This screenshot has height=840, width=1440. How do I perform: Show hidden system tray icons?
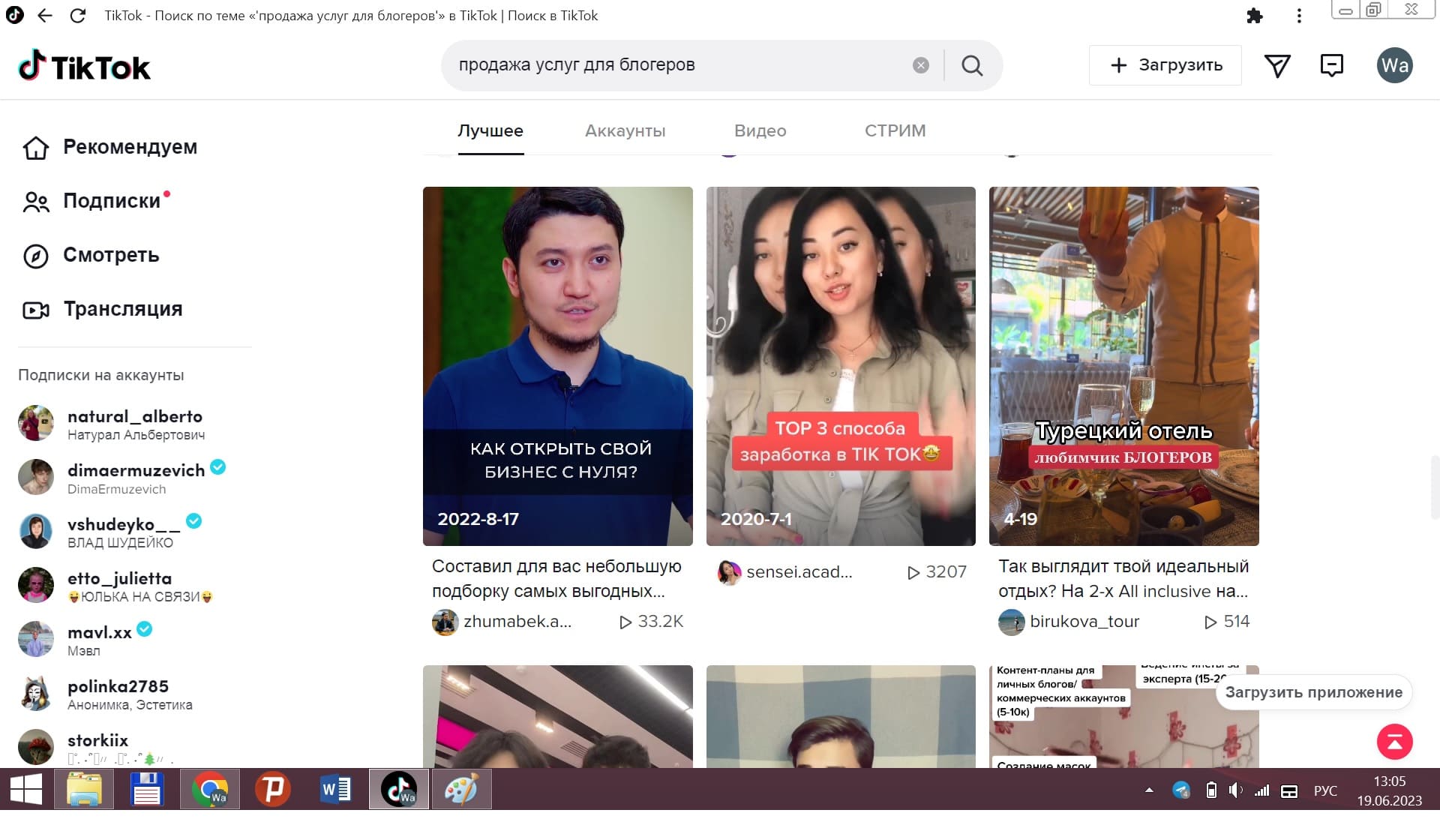[1149, 790]
